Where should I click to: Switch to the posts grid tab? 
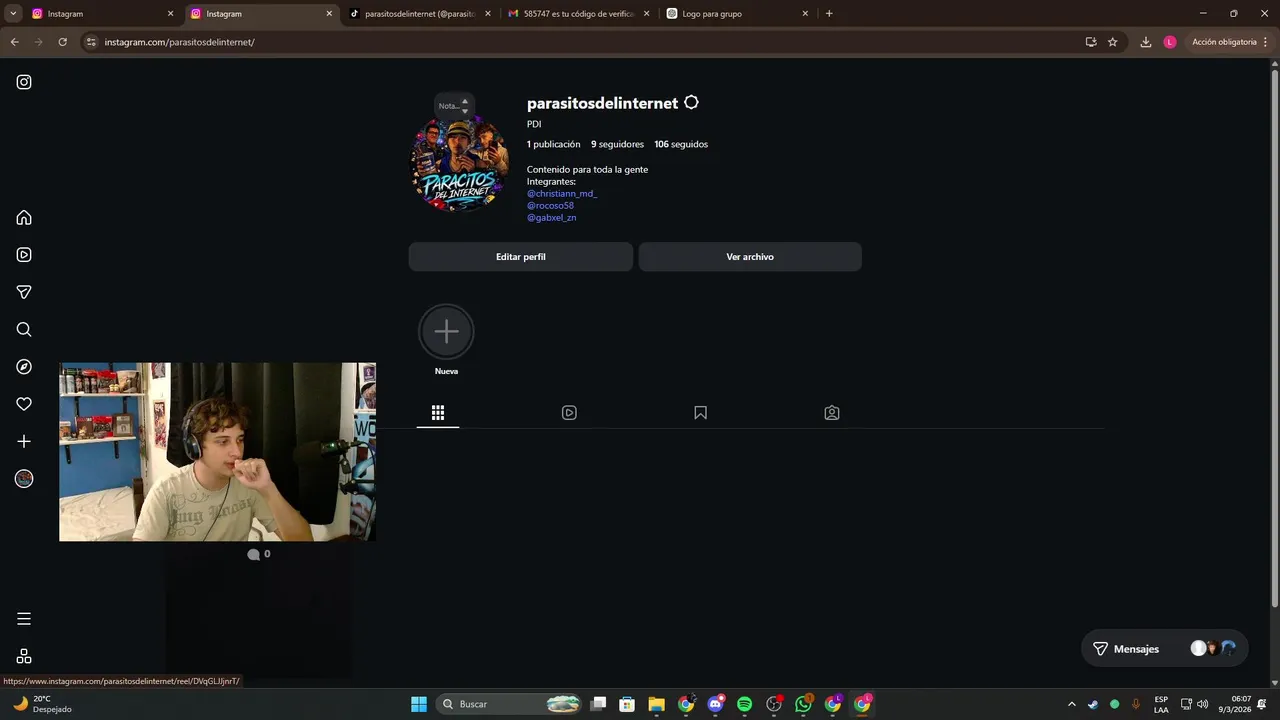point(438,413)
